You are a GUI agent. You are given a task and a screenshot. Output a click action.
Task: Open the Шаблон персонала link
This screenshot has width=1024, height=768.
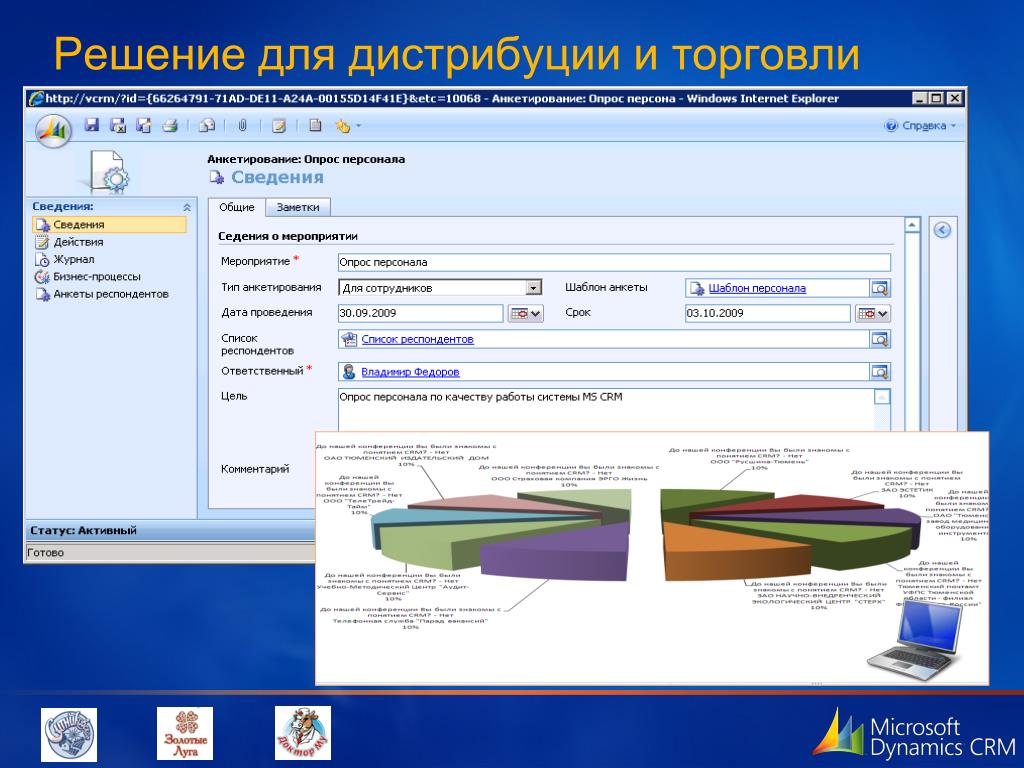click(x=757, y=289)
